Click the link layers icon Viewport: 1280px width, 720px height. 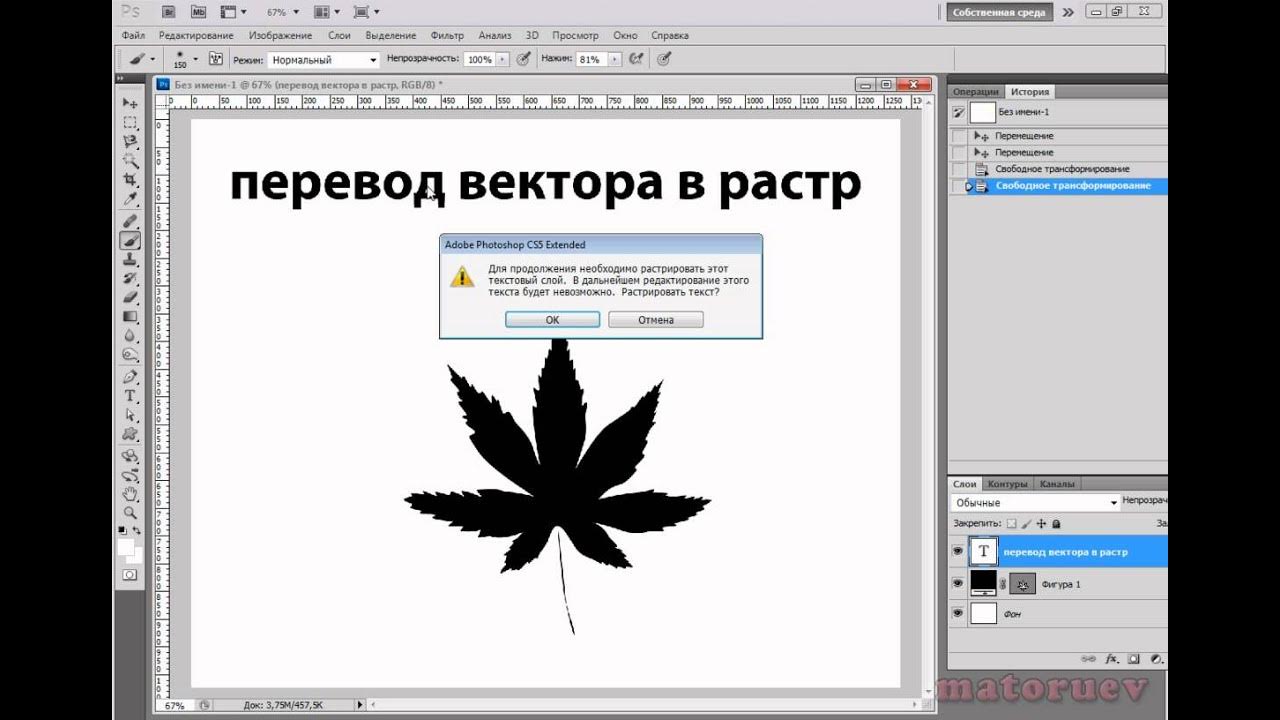(x=1089, y=660)
